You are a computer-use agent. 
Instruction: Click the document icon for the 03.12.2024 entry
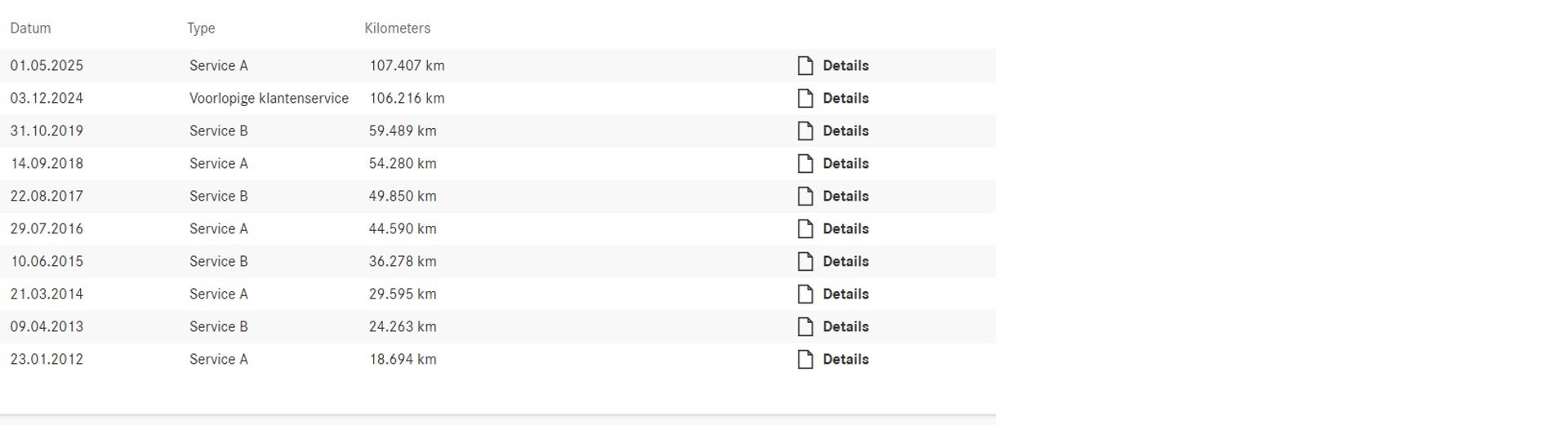805,99
